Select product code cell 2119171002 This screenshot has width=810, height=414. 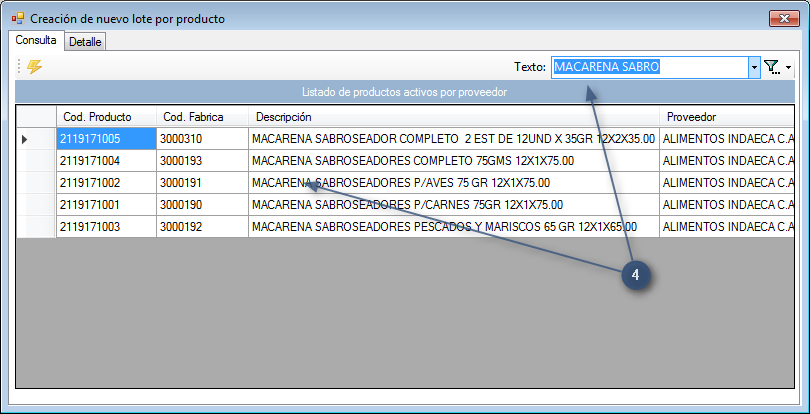click(106, 182)
